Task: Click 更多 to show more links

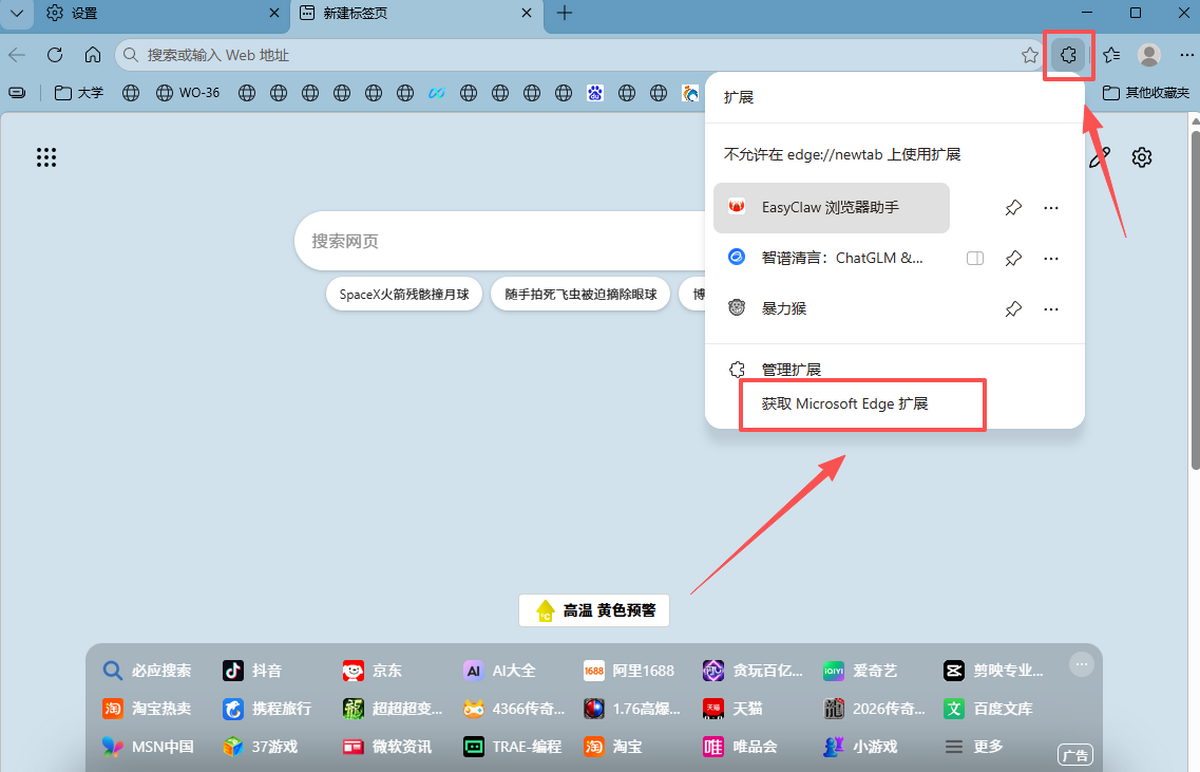Action: pyautogui.click(x=974, y=746)
